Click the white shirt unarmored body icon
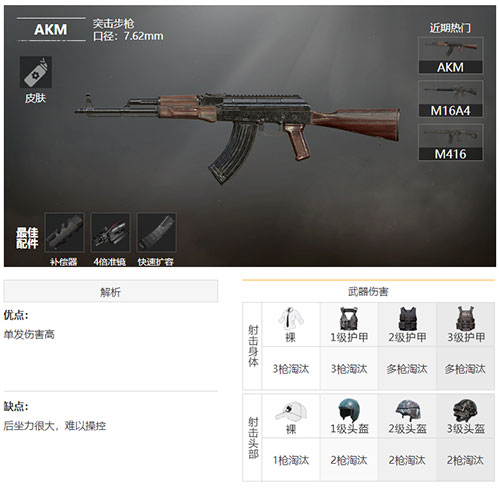 click(x=291, y=319)
